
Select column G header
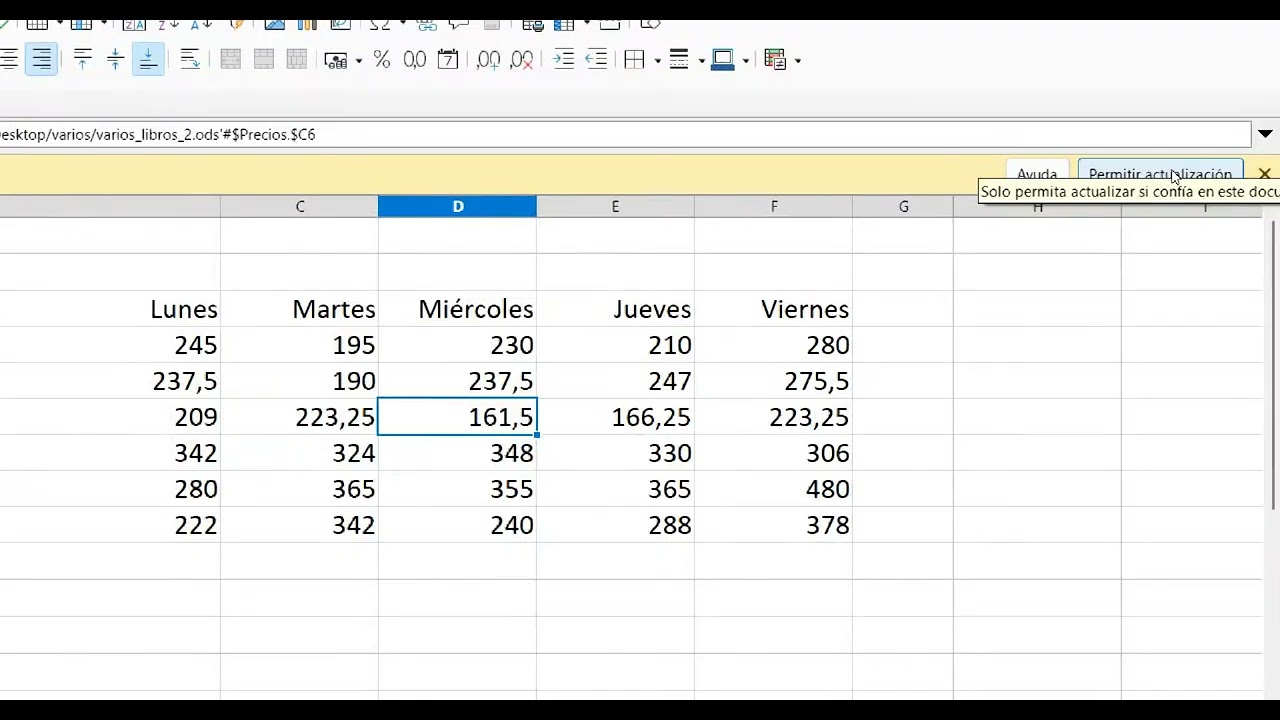click(x=903, y=206)
